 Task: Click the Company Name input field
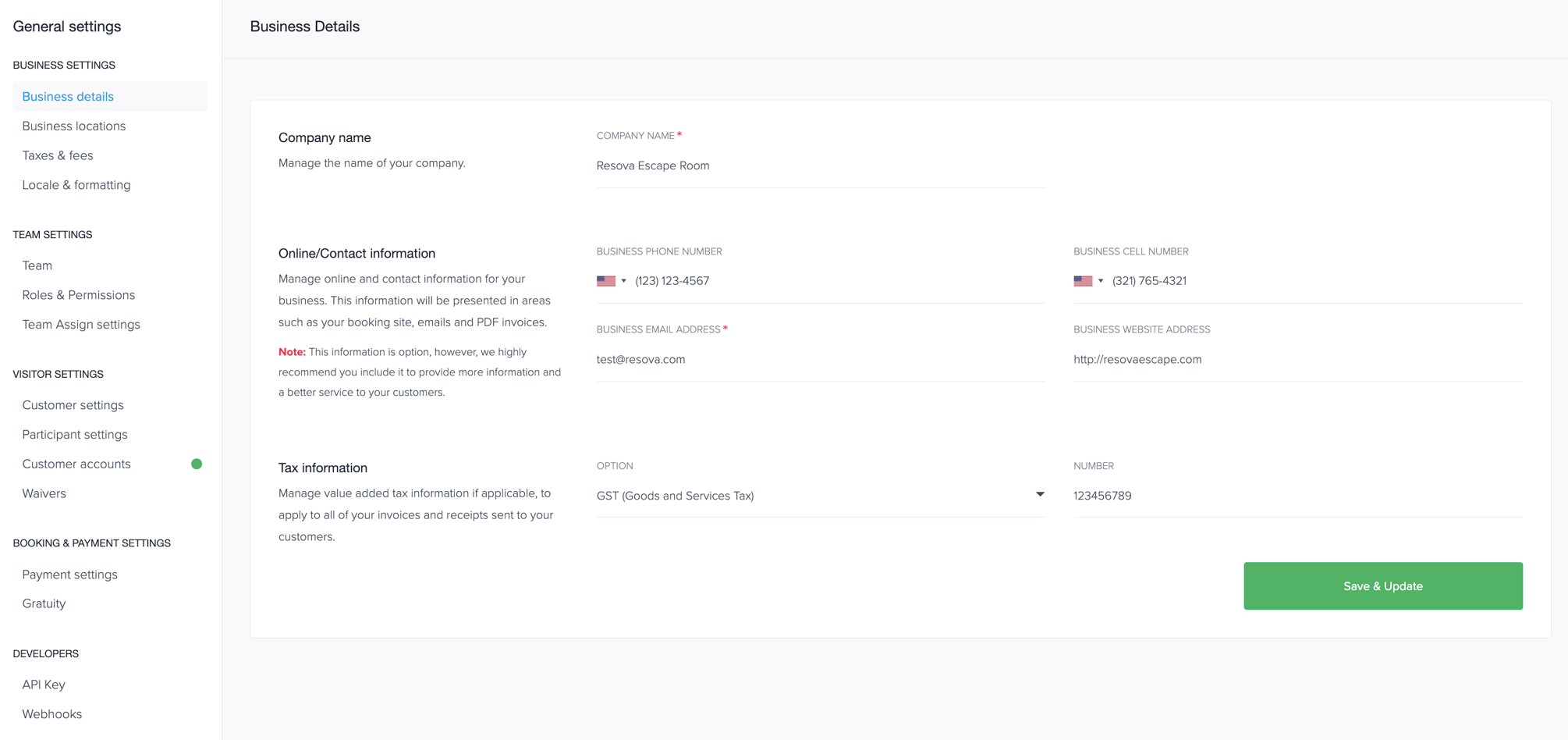point(819,165)
